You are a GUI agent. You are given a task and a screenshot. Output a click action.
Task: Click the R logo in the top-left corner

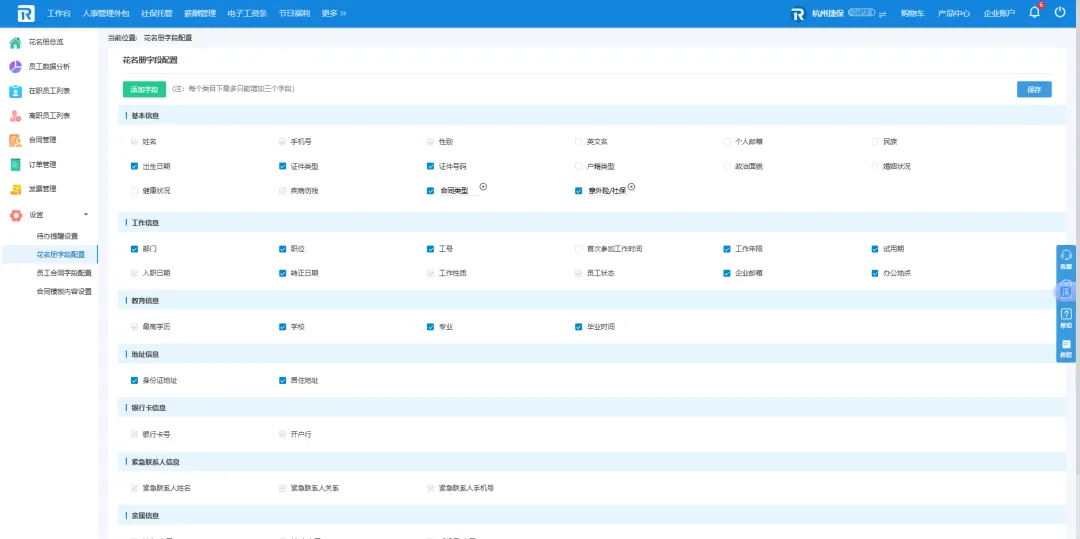coord(26,13)
